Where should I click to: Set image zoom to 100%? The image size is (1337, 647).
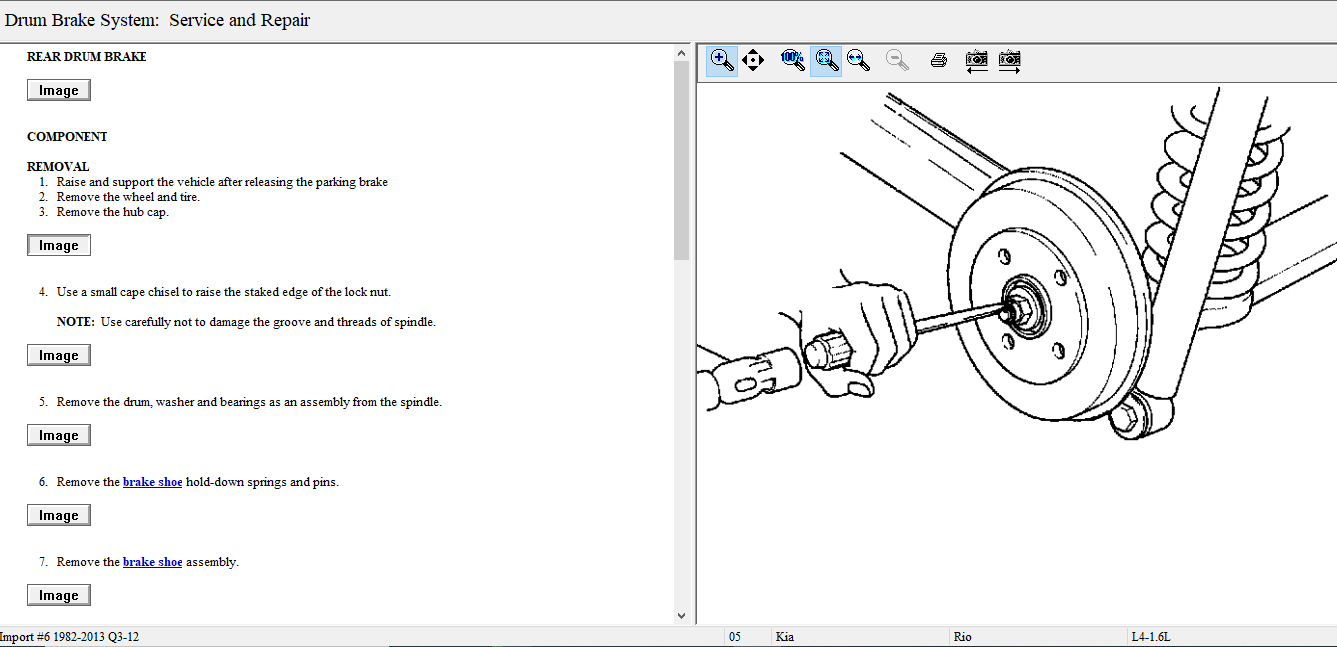point(792,60)
